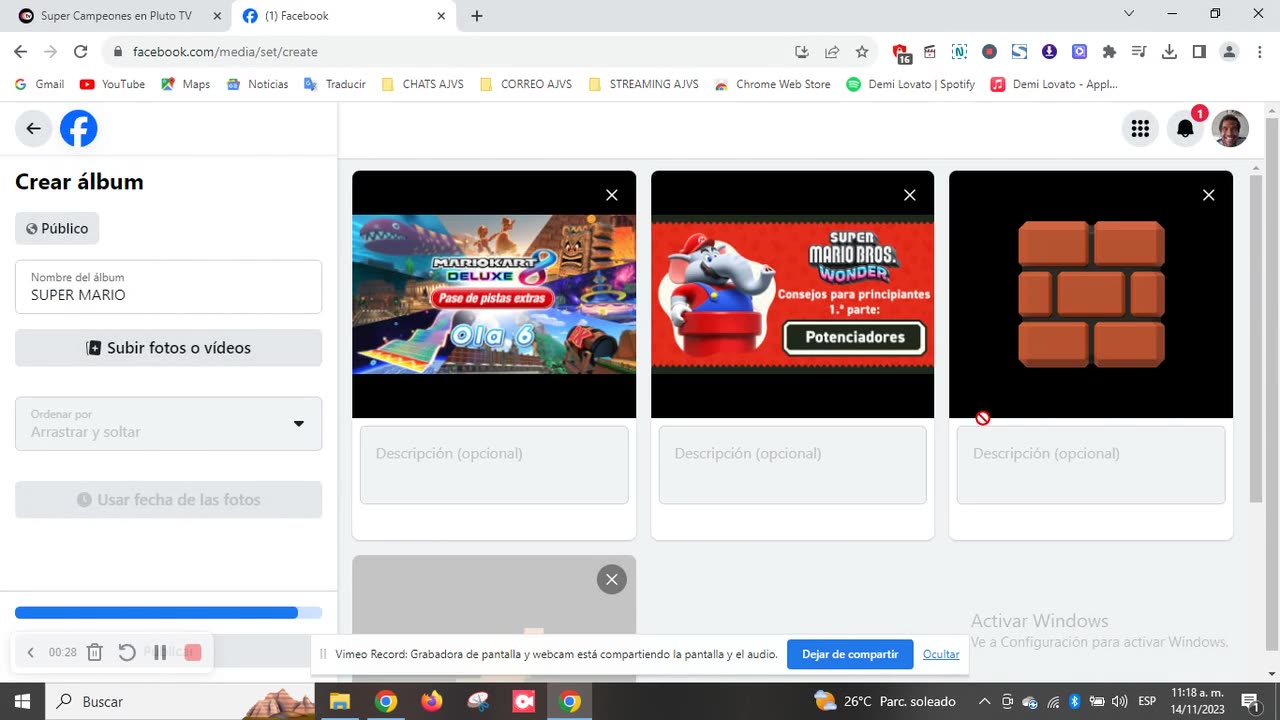Click the upload progress bar
This screenshot has height=720, width=1280.
click(x=168, y=612)
